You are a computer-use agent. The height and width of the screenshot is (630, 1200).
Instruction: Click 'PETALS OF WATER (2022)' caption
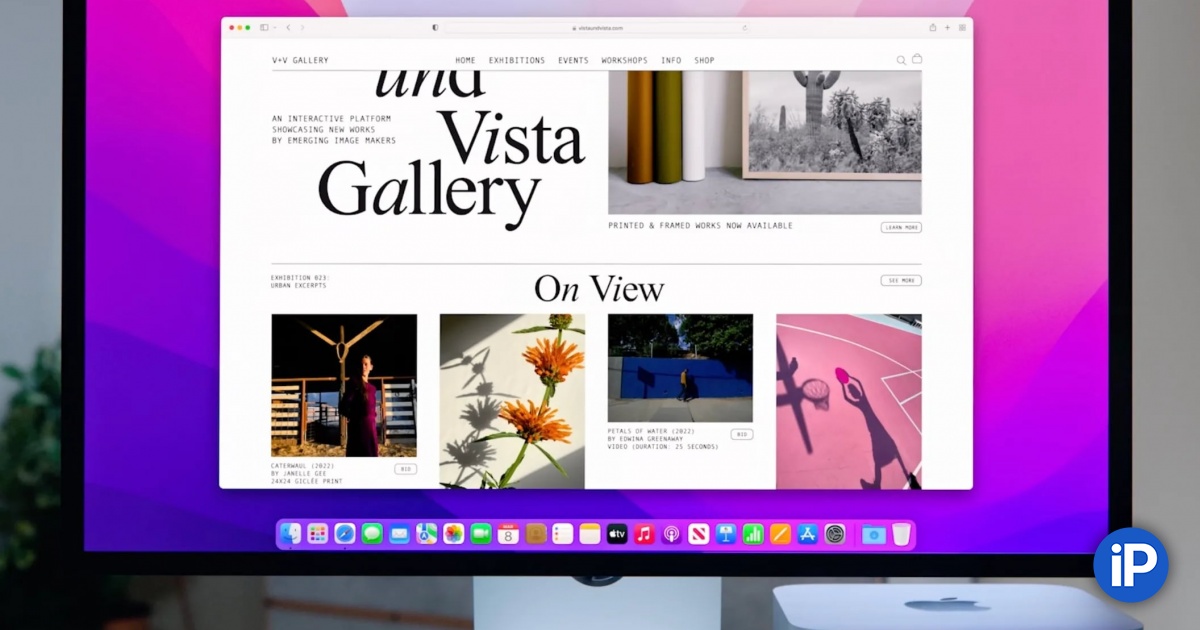[x=652, y=431]
